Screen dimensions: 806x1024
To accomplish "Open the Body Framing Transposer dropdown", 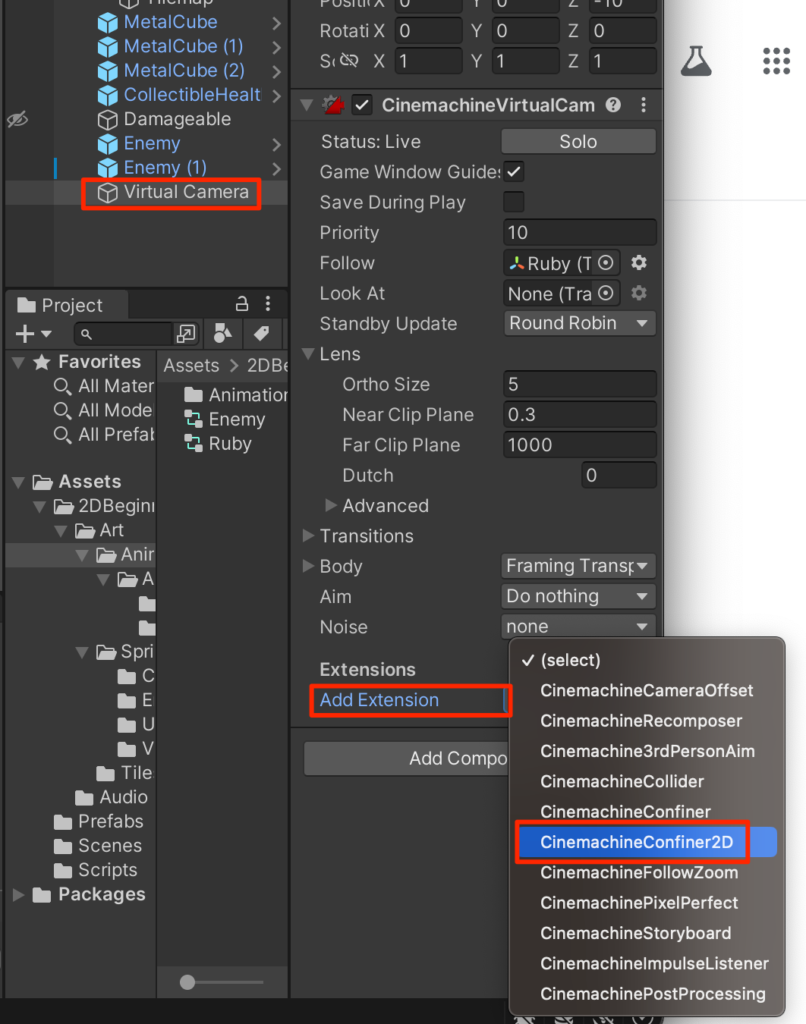I will tap(578, 566).
